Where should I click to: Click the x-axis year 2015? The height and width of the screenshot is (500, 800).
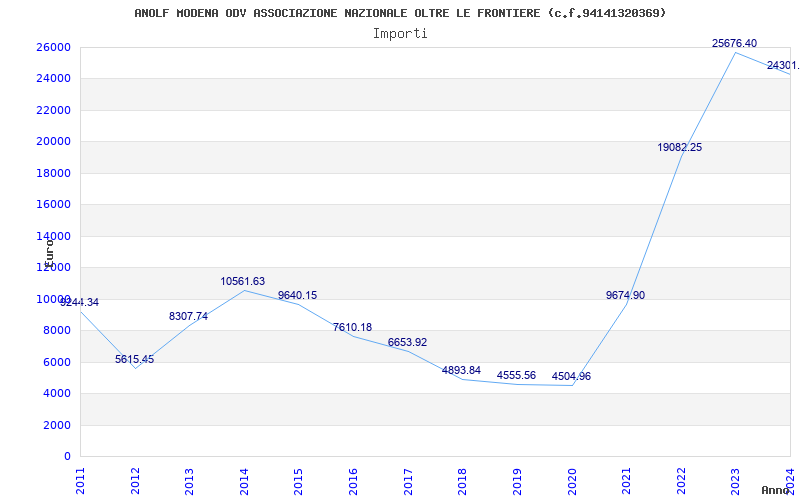point(299,482)
